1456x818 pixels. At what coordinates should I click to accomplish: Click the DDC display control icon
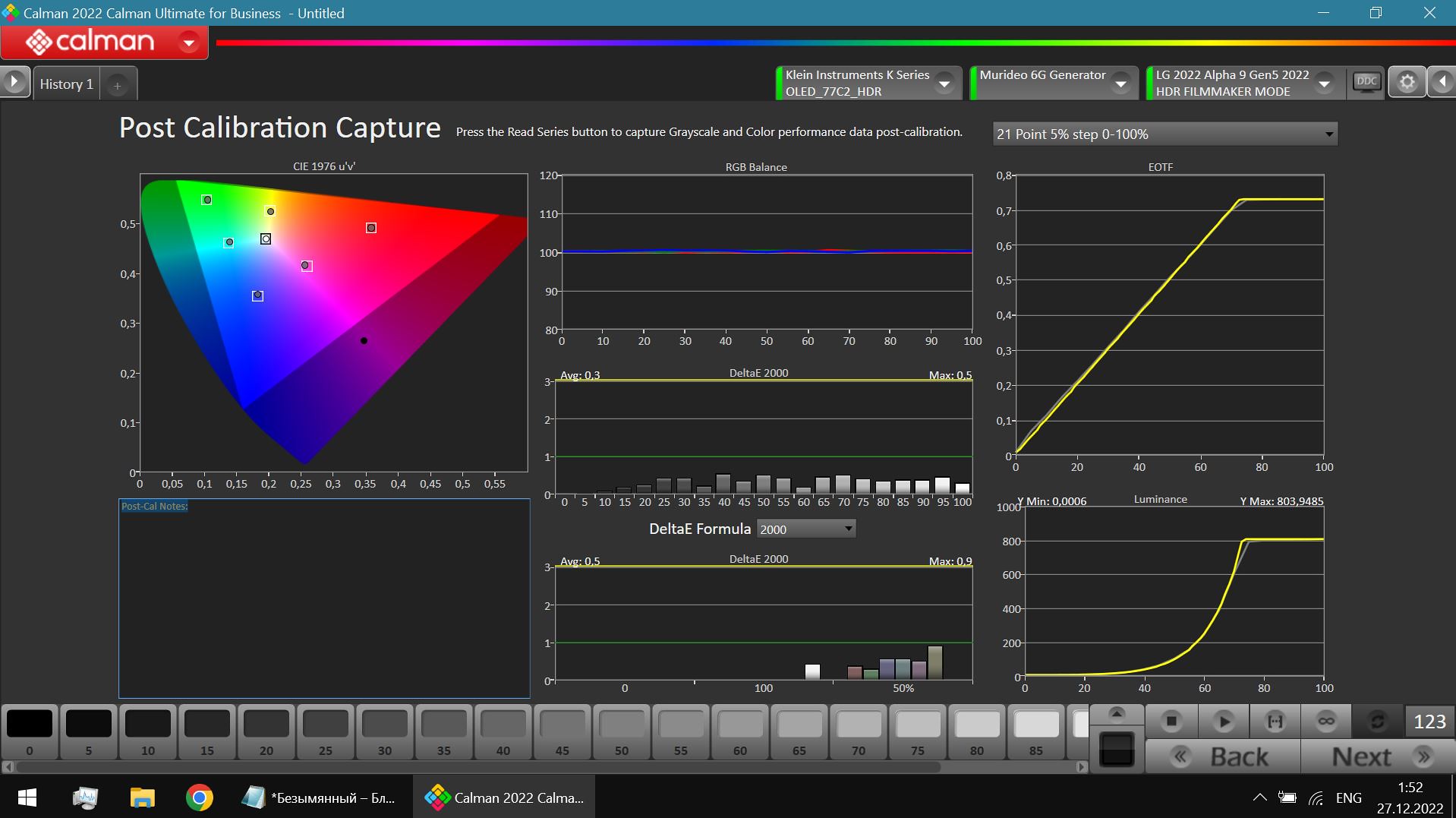click(1366, 82)
